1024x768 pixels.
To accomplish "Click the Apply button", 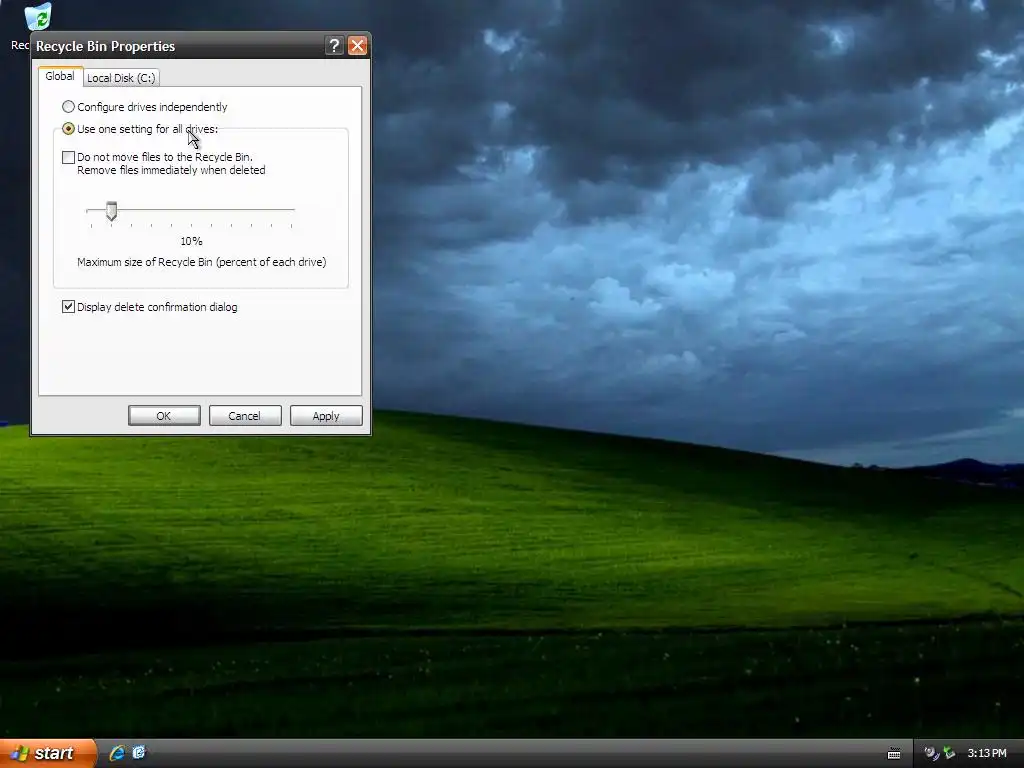I will point(326,416).
